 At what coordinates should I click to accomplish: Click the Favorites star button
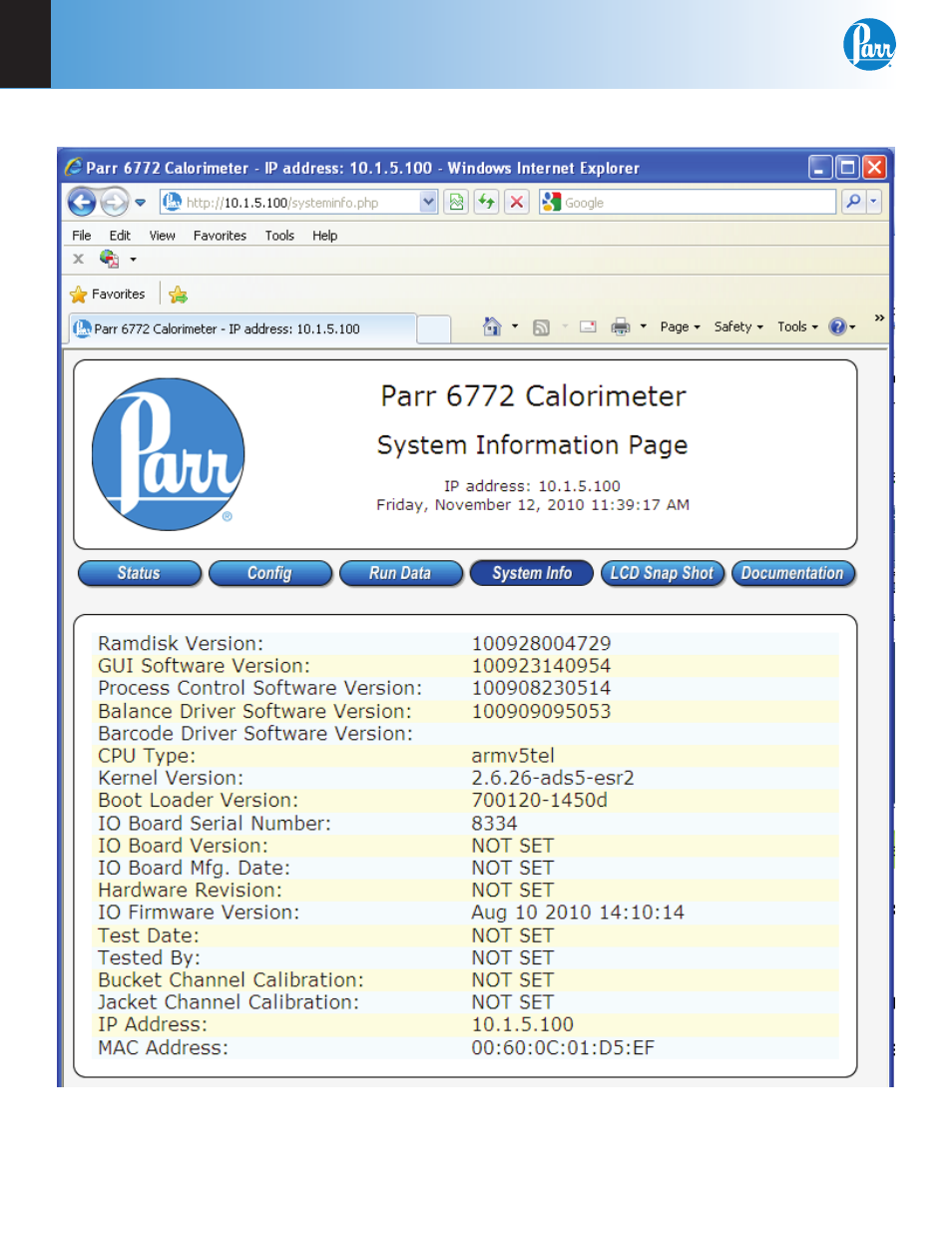[108, 295]
